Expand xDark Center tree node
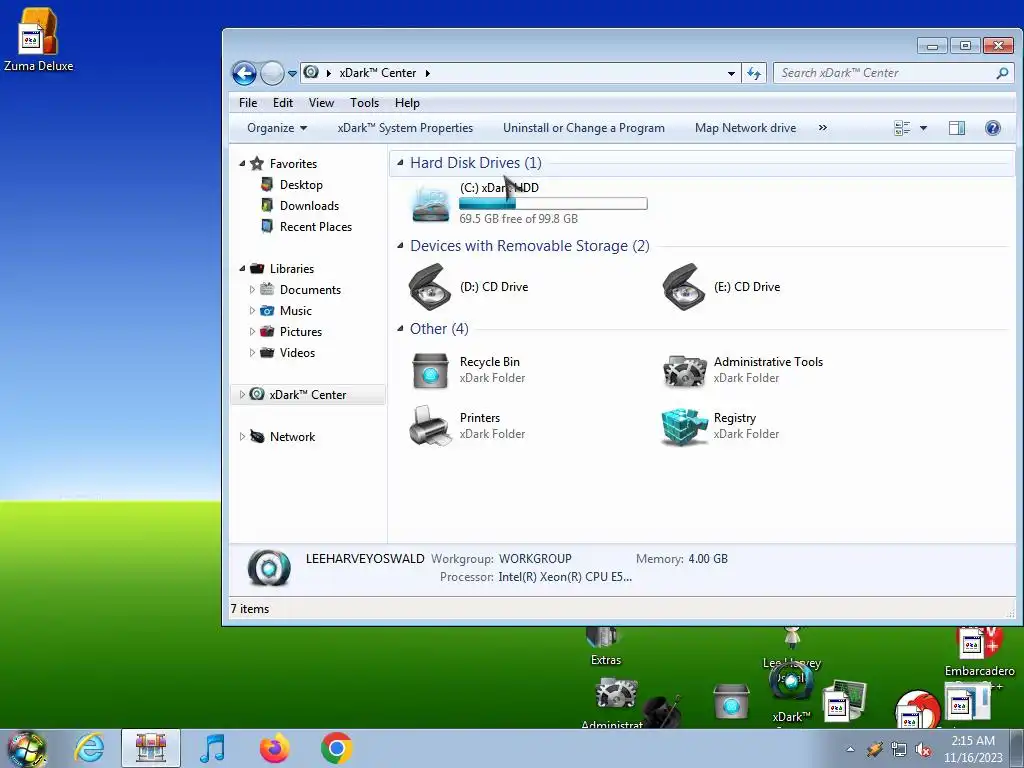Image resolution: width=1024 pixels, height=768 pixels. [x=242, y=394]
